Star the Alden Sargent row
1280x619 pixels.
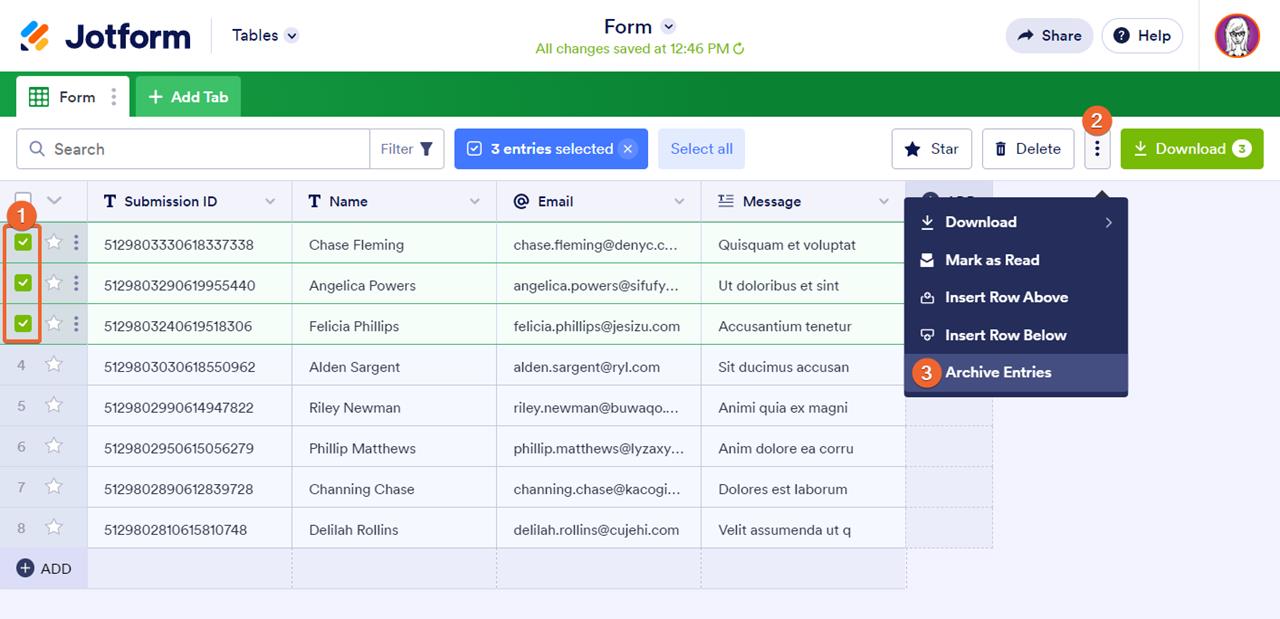pyautogui.click(x=54, y=366)
